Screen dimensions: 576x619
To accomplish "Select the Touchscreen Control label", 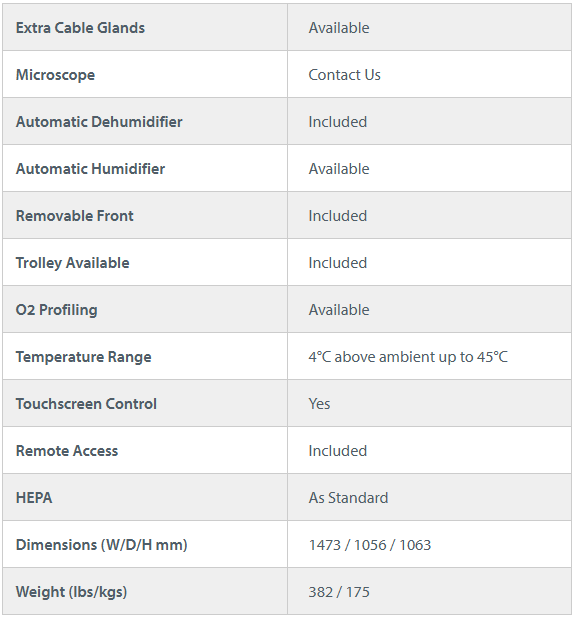I will pos(86,403).
